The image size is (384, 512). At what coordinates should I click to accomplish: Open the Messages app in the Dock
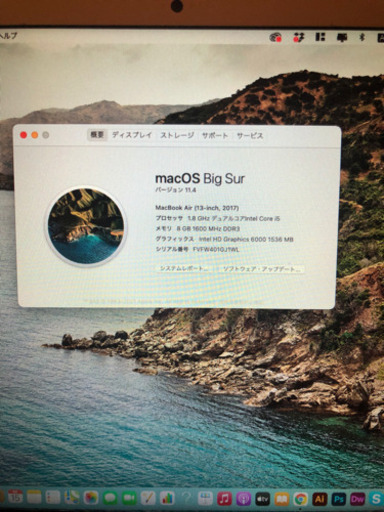click(110, 499)
